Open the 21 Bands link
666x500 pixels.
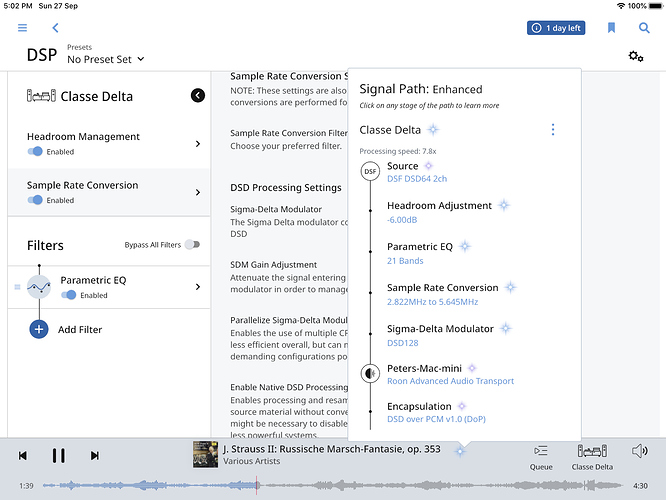pos(405,261)
